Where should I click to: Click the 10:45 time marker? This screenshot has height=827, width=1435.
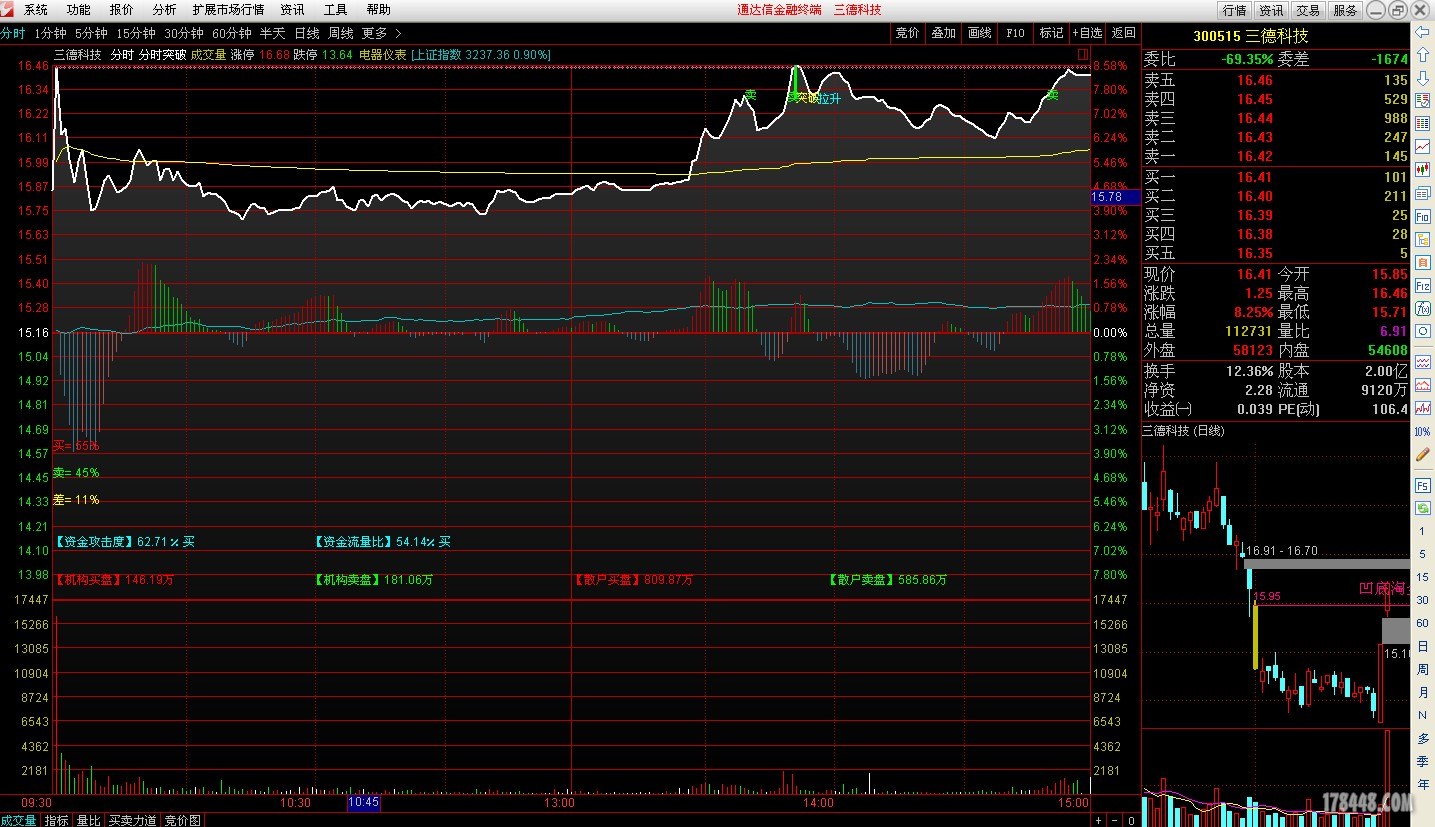[363, 802]
